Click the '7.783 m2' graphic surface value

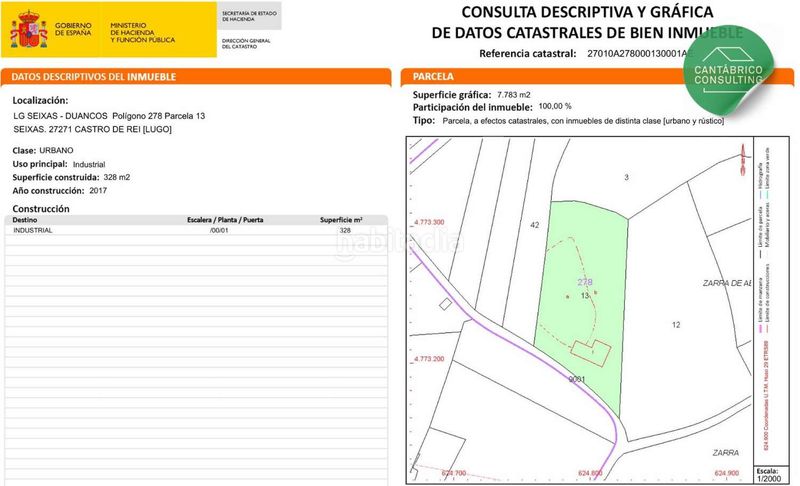coord(514,95)
